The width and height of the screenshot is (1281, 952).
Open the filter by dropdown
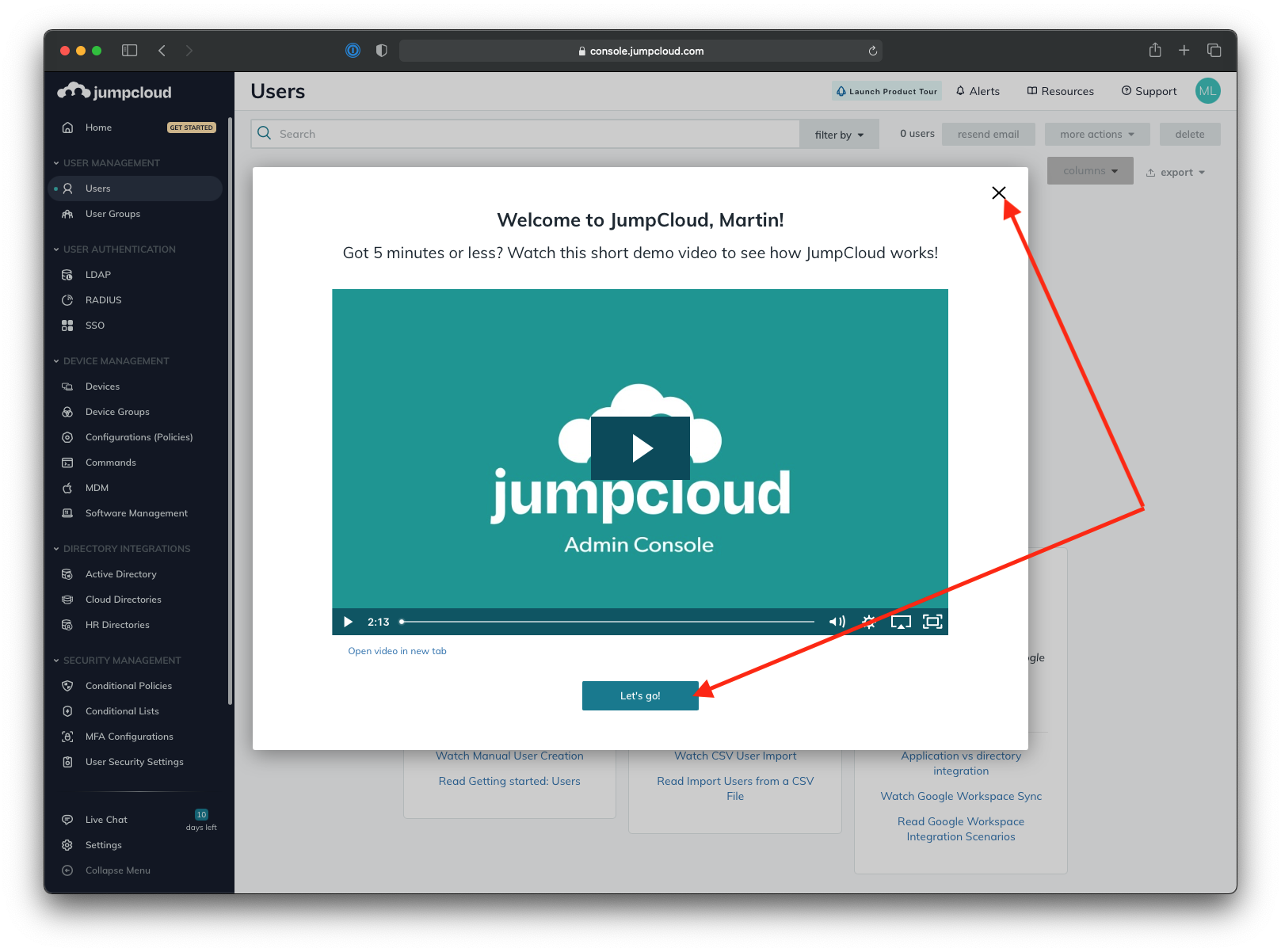[839, 135]
